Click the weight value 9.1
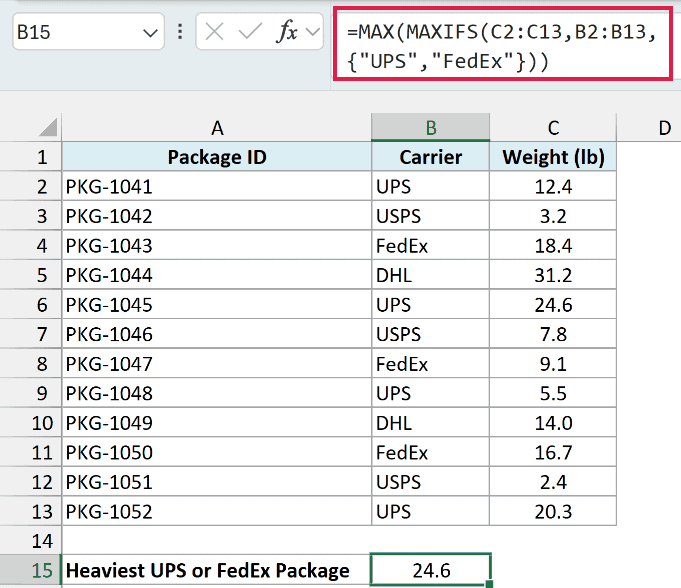The image size is (681, 588). 553,363
